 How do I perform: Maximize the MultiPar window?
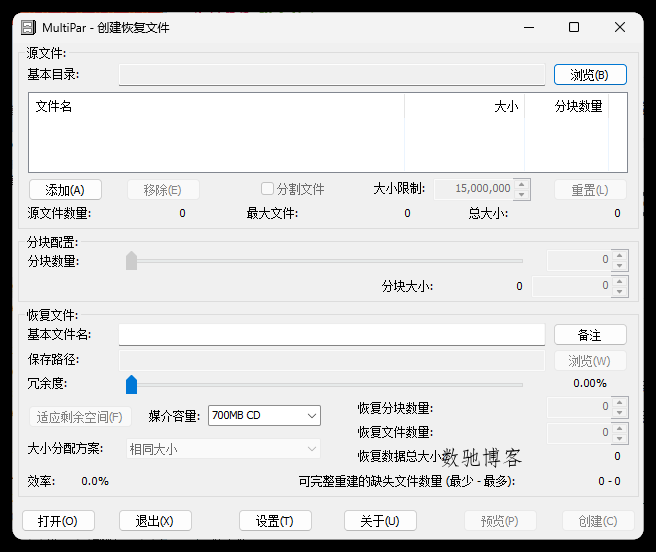[x=574, y=28]
